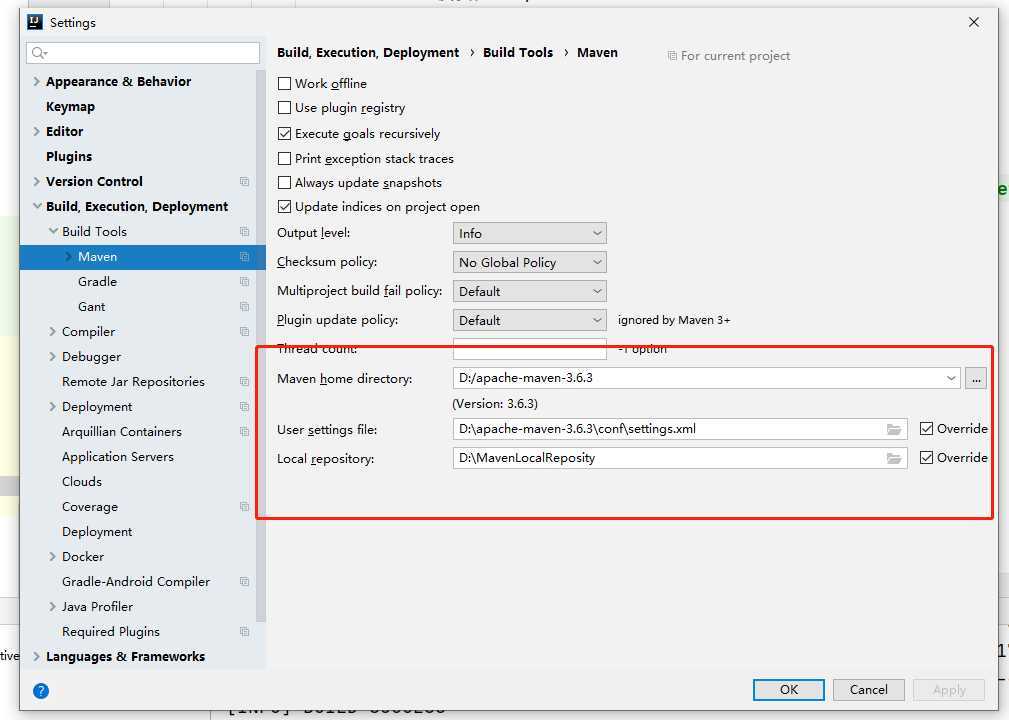
Task: Open the Plugin update policy dropdown
Action: coord(530,320)
